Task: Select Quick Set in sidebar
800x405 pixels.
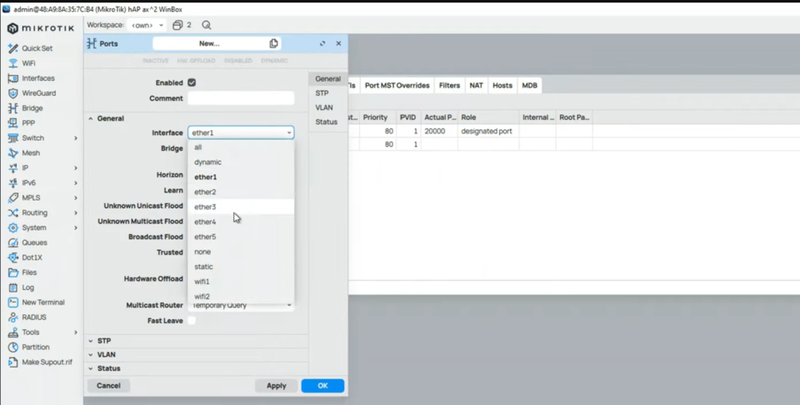Action: click(x=37, y=48)
